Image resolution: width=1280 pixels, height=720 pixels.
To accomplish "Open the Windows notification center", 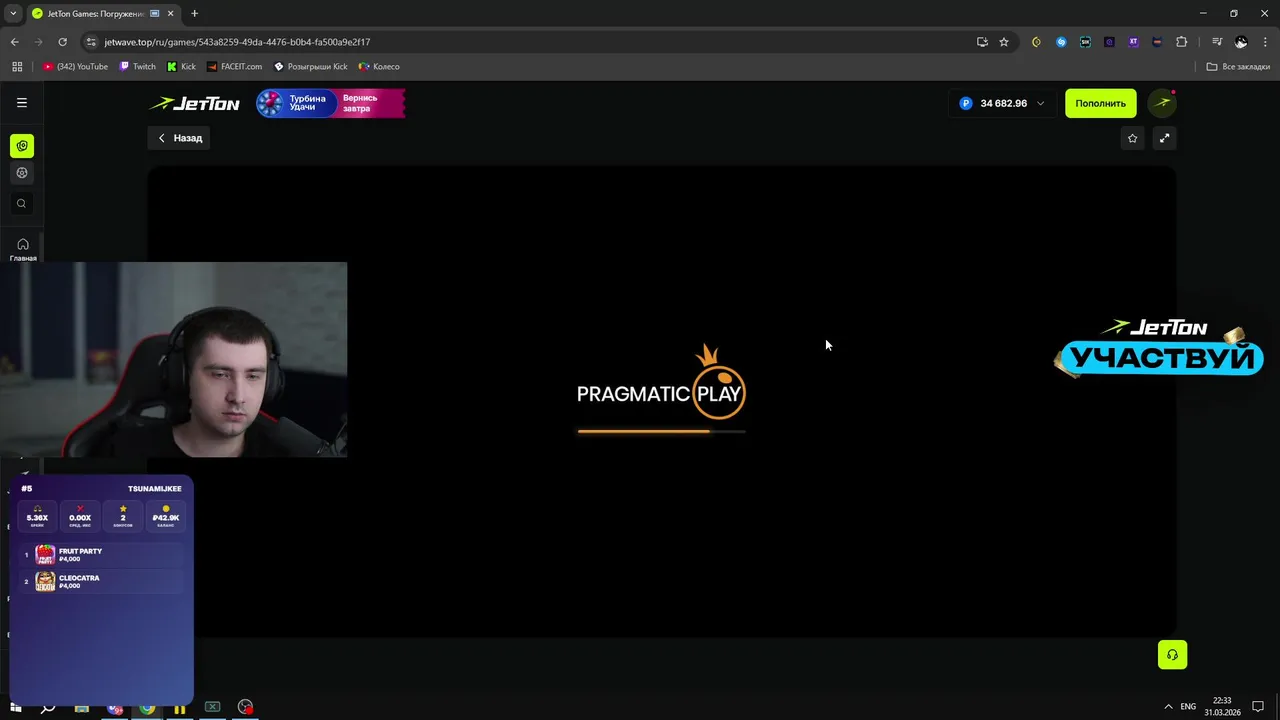I will (1258, 707).
